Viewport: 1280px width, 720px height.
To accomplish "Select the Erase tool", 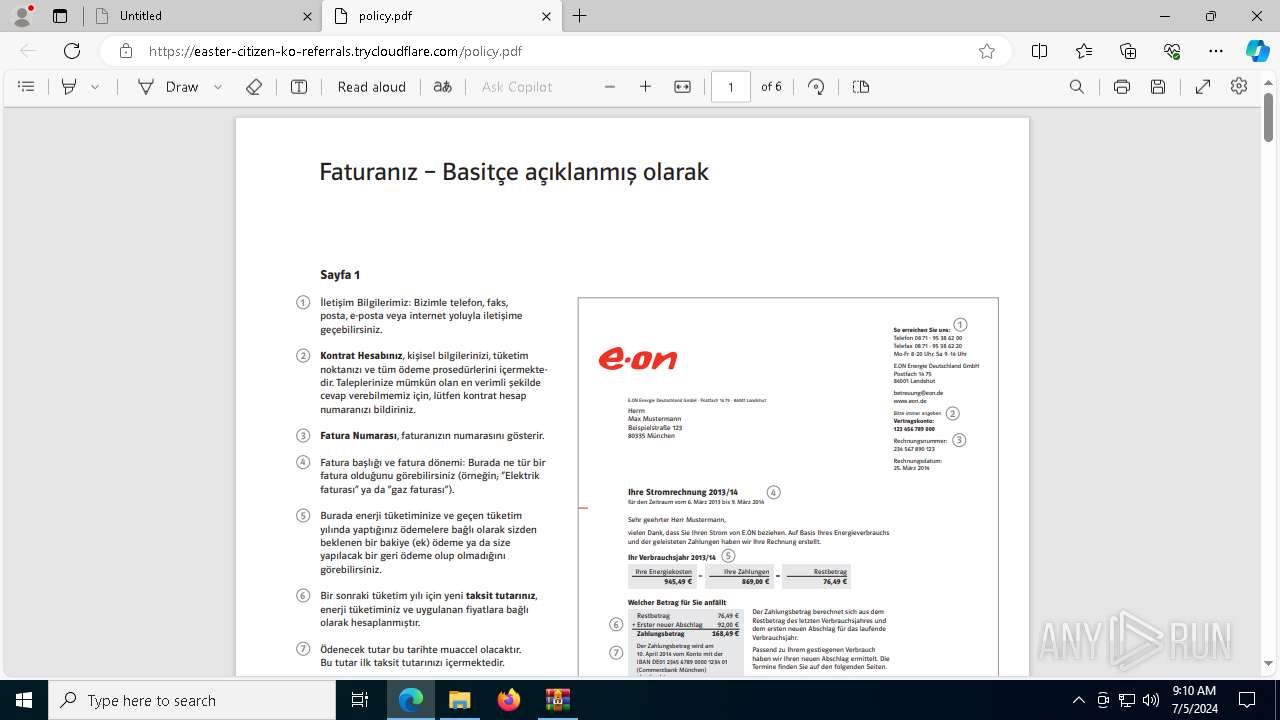I will tap(254, 87).
